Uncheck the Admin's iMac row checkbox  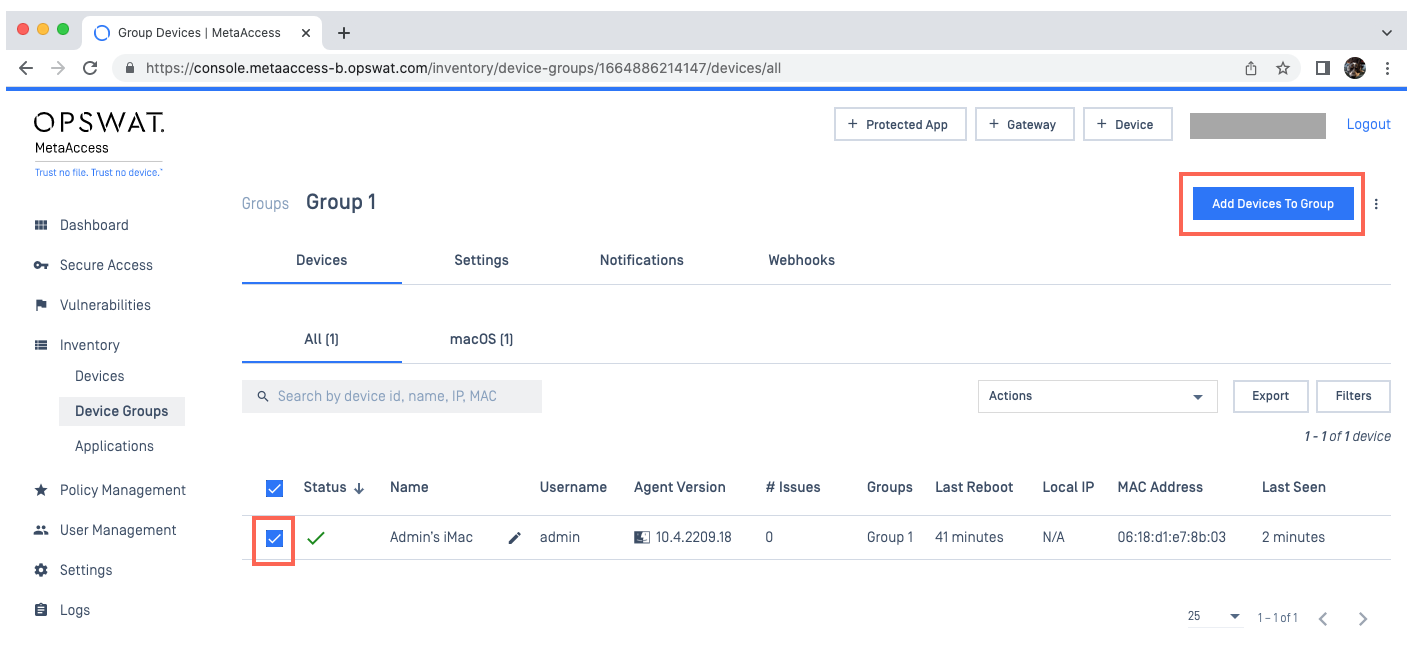(274, 539)
